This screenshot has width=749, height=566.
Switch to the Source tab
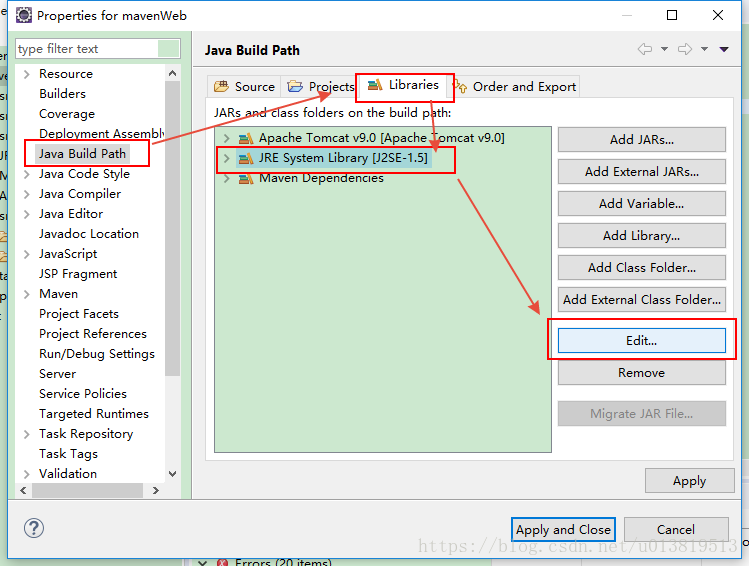[x=245, y=86]
